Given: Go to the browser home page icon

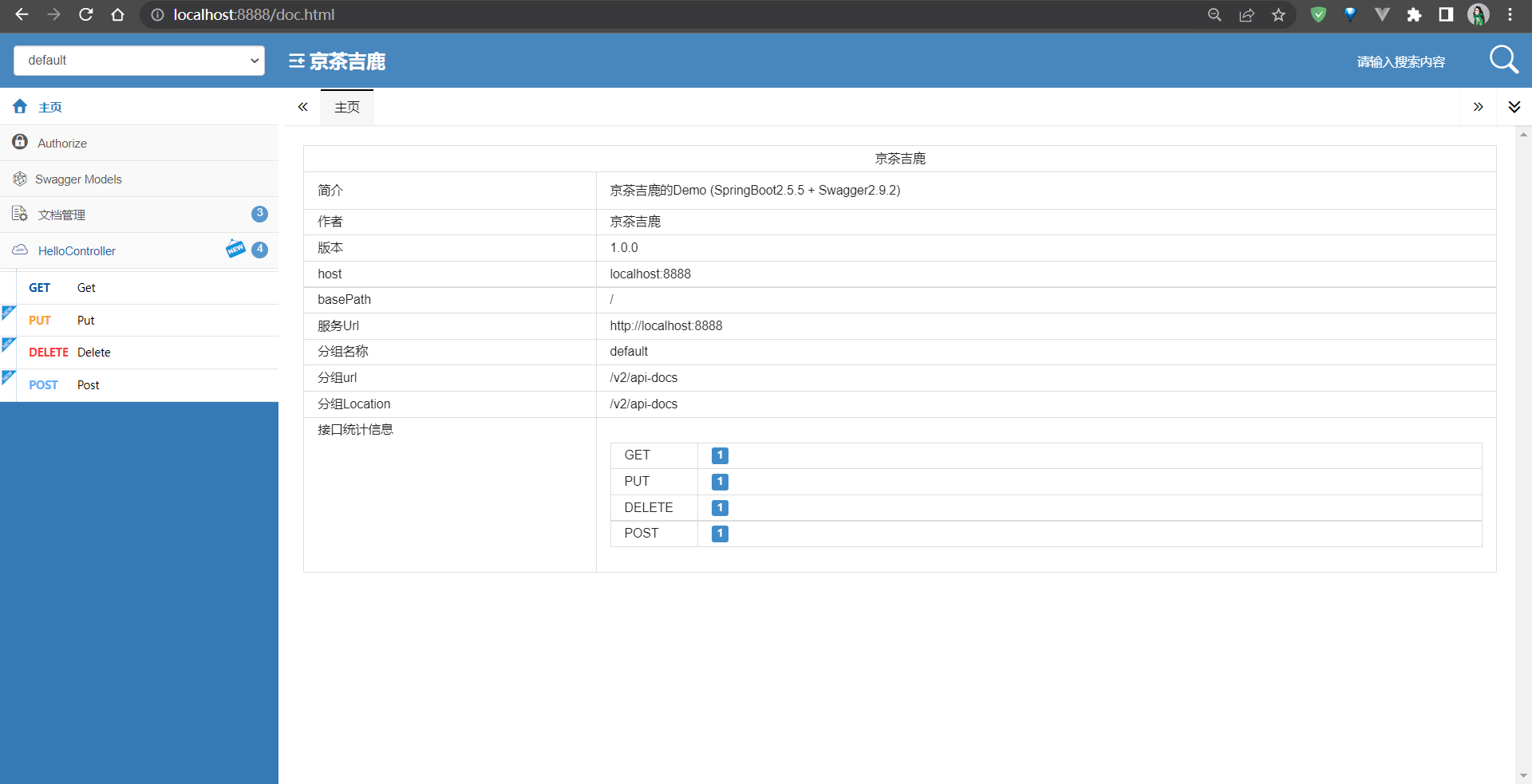Looking at the screenshot, I should [x=117, y=14].
